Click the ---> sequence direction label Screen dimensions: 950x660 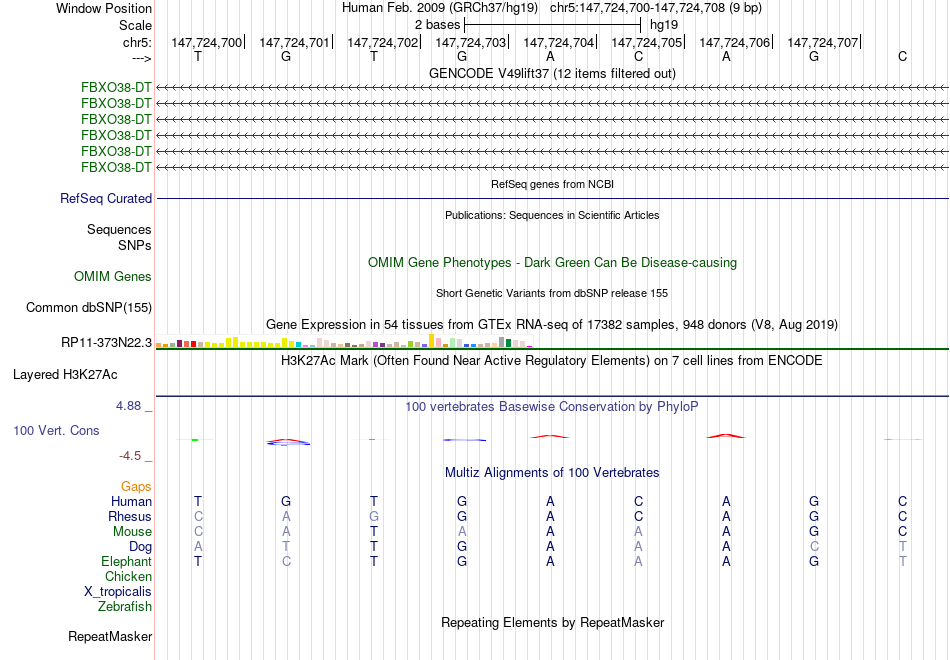(x=142, y=58)
